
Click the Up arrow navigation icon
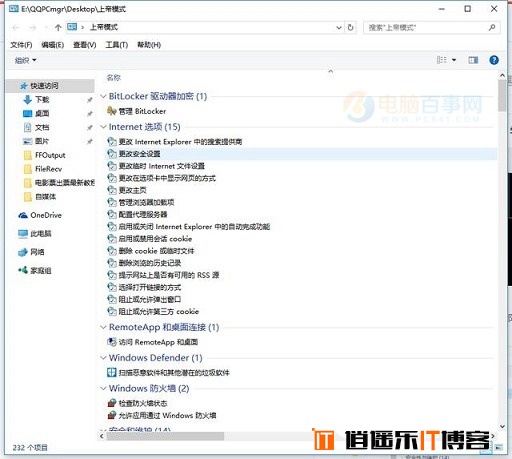point(58,27)
